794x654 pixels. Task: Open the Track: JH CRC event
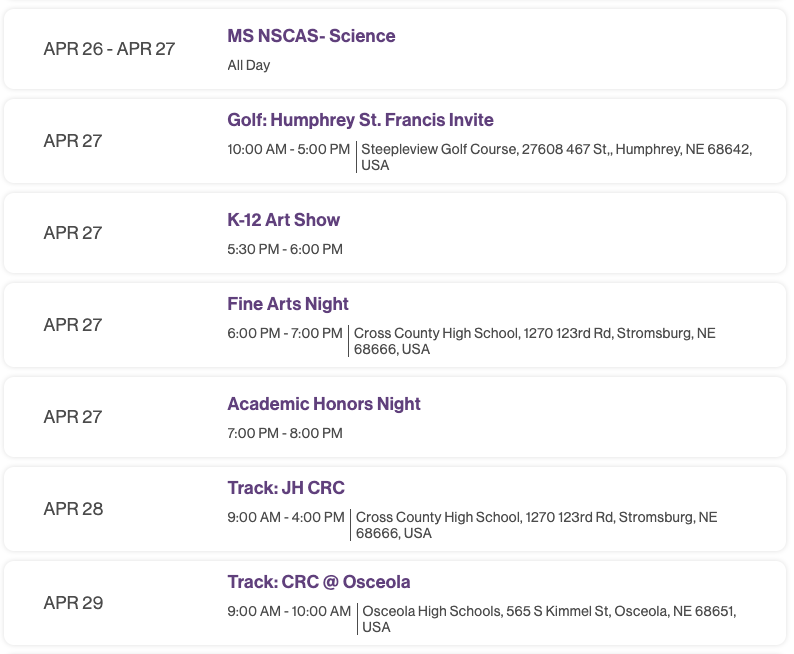(285, 488)
